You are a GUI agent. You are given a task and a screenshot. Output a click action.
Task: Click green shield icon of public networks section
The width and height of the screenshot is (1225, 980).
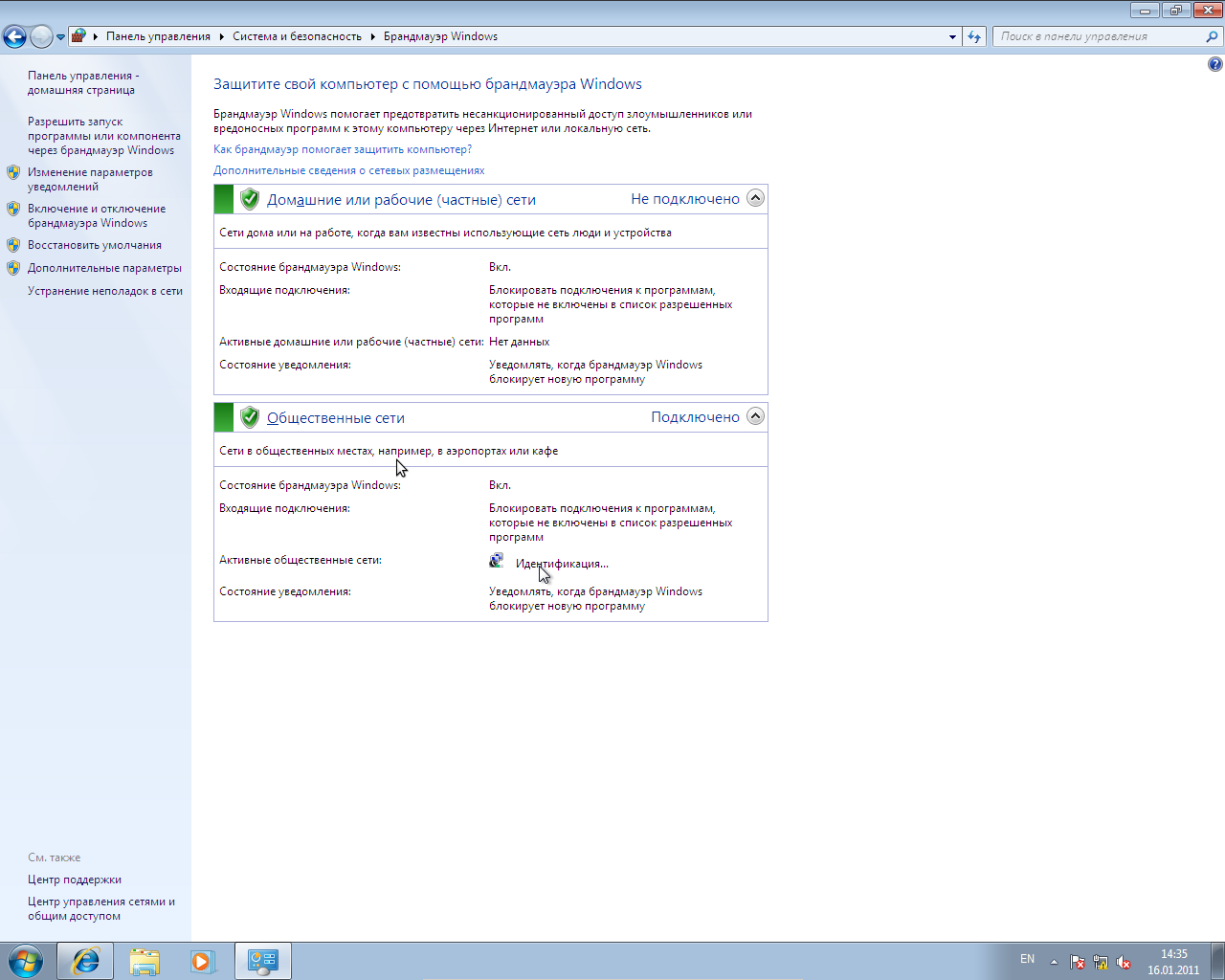pos(250,417)
